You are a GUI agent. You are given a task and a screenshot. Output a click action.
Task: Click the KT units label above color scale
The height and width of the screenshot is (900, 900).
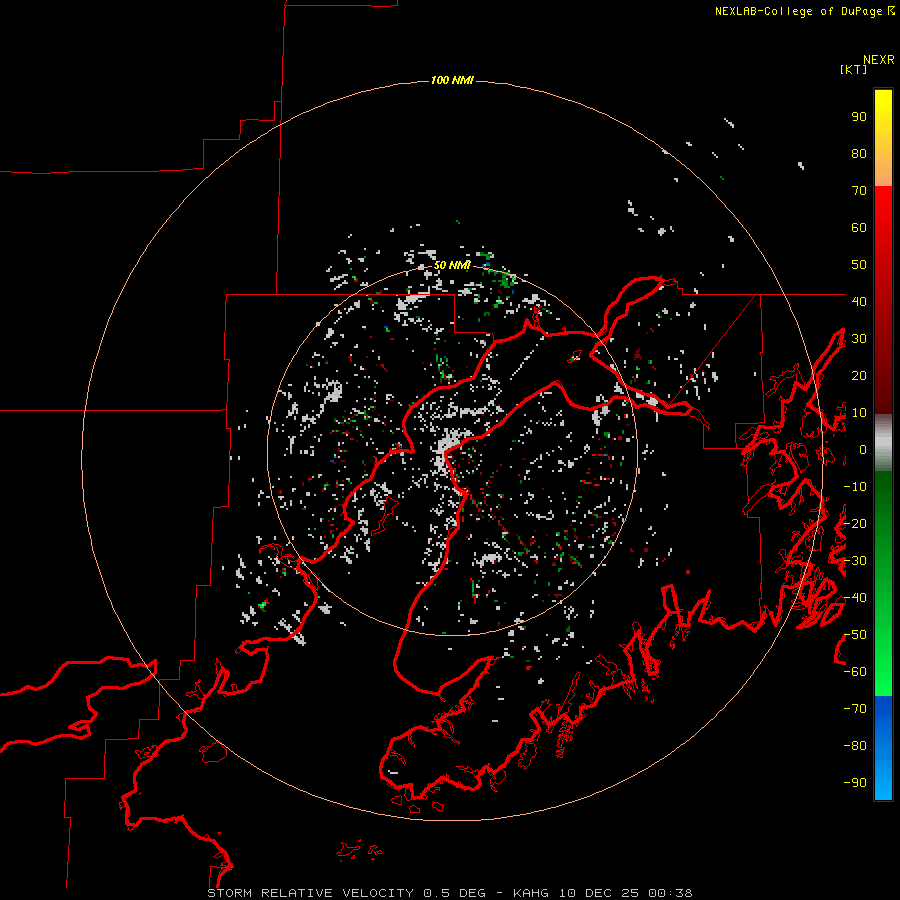(853, 69)
